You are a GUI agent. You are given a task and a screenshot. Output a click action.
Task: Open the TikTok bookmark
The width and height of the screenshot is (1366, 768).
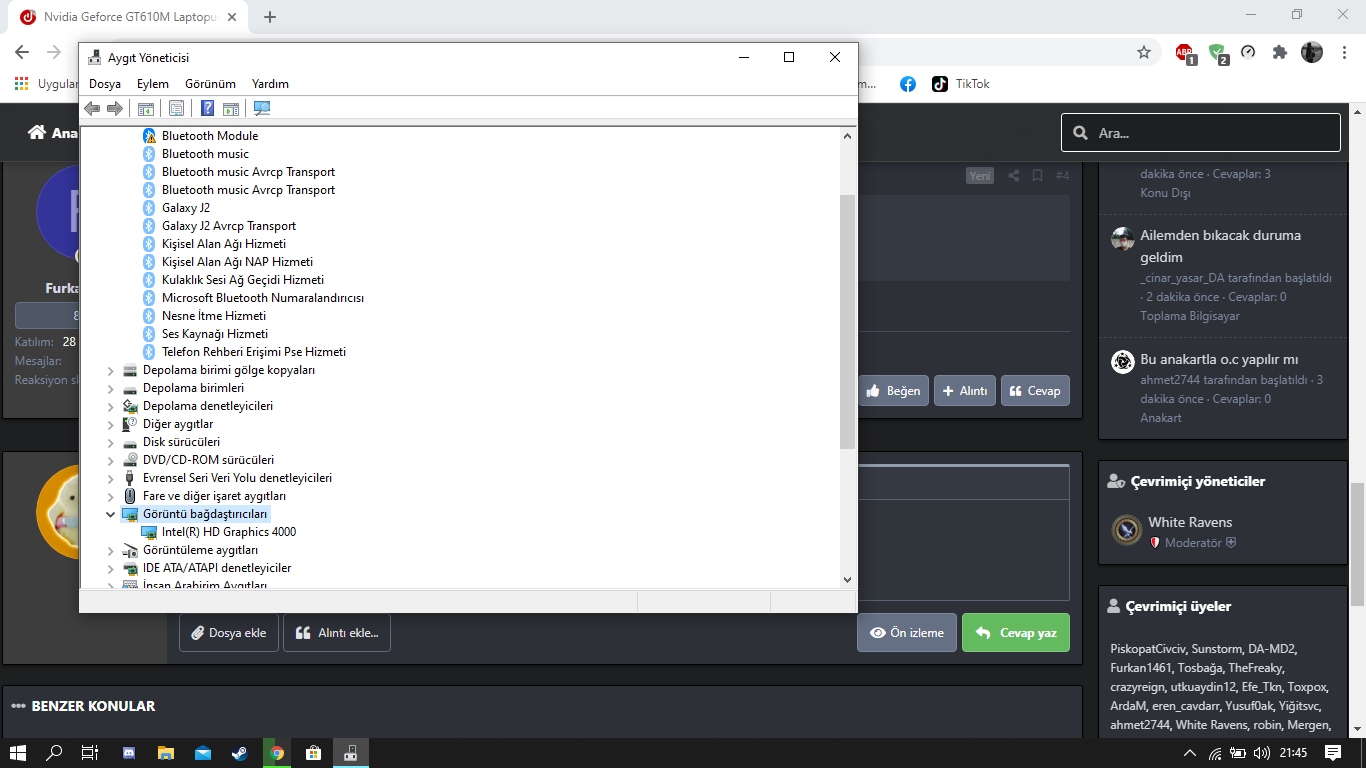tap(960, 84)
